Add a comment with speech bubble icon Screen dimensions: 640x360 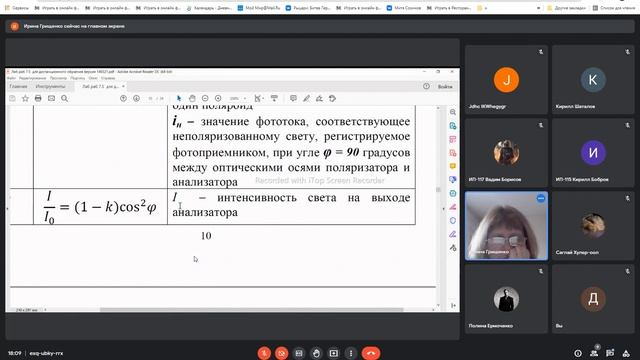pos(293,98)
